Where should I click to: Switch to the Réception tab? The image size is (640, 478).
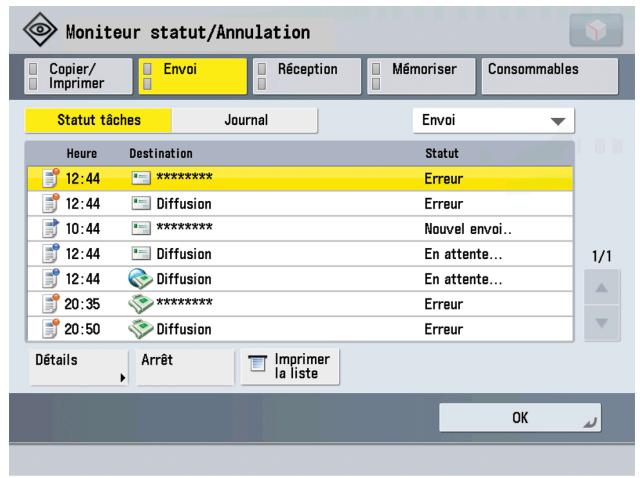pyautogui.click(x=307, y=76)
